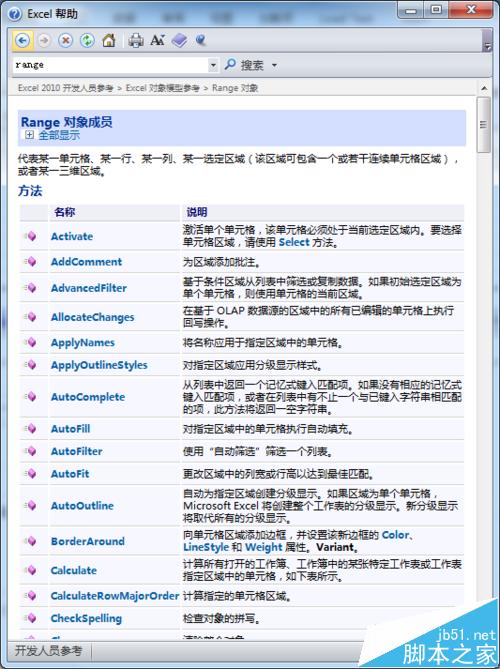Image resolution: width=500 pixels, height=669 pixels.
Task: Click the 方法 section heading
Action: 30,191
